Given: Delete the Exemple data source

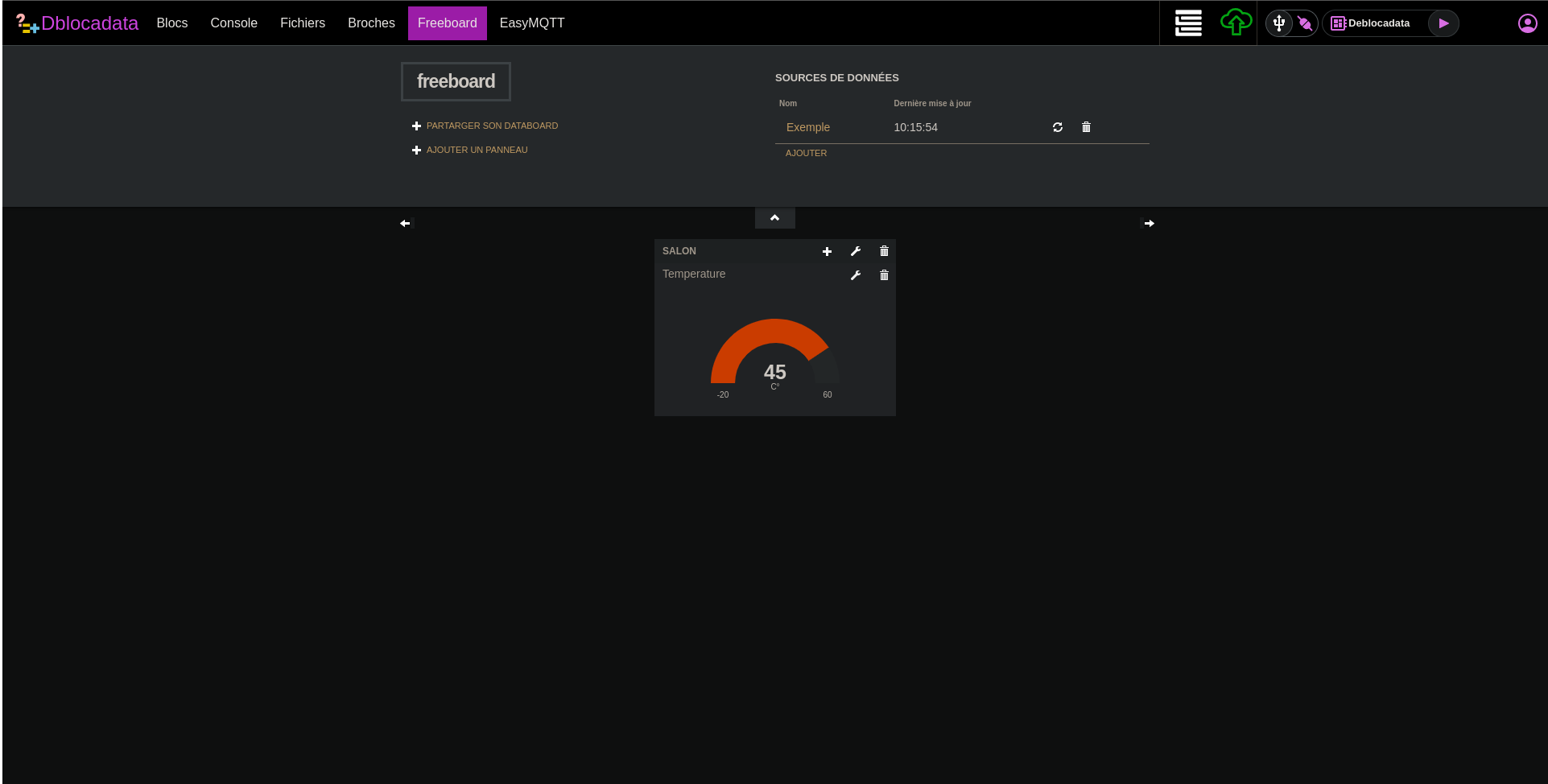Looking at the screenshot, I should click(x=1086, y=127).
